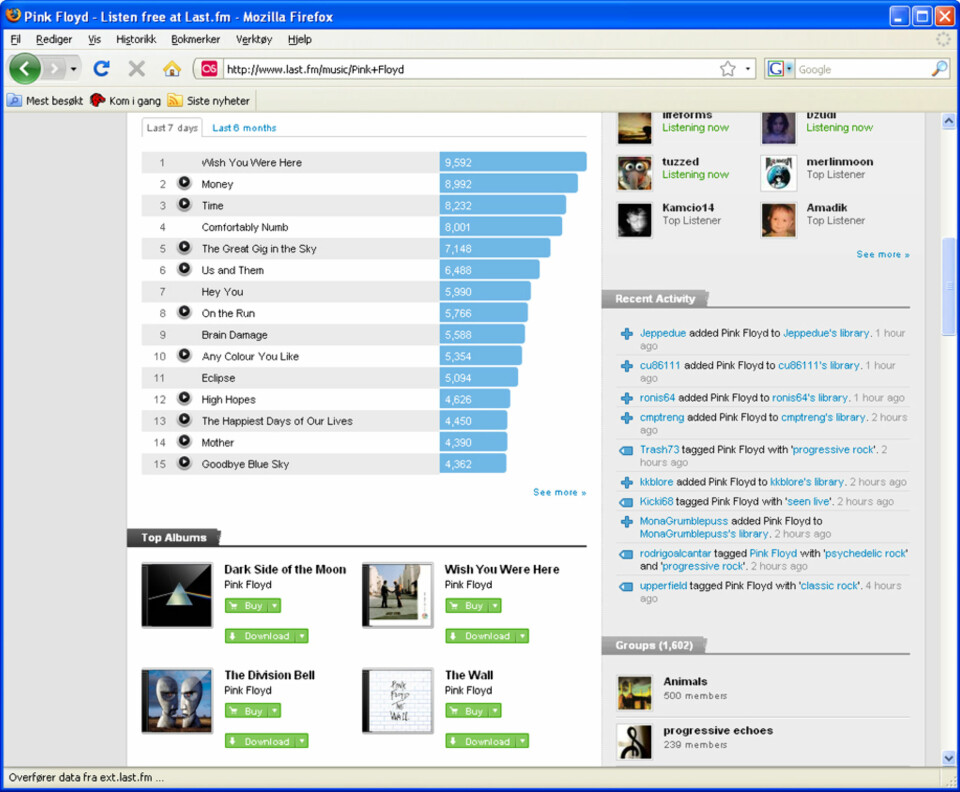The width and height of the screenshot is (960, 792).
Task: Open merlinmoon's profile link
Action: pyautogui.click(x=839, y=162)
